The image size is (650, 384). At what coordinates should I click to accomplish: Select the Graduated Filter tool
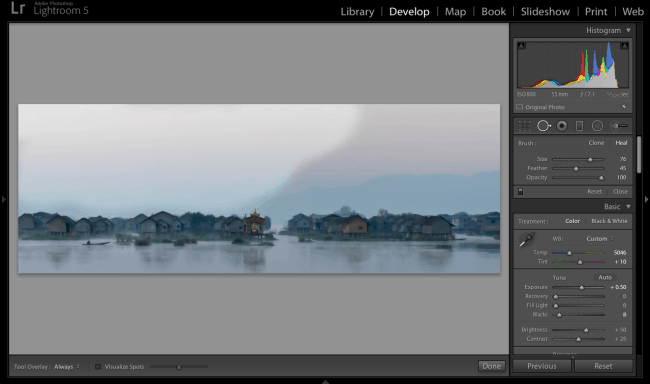[580, 126]
